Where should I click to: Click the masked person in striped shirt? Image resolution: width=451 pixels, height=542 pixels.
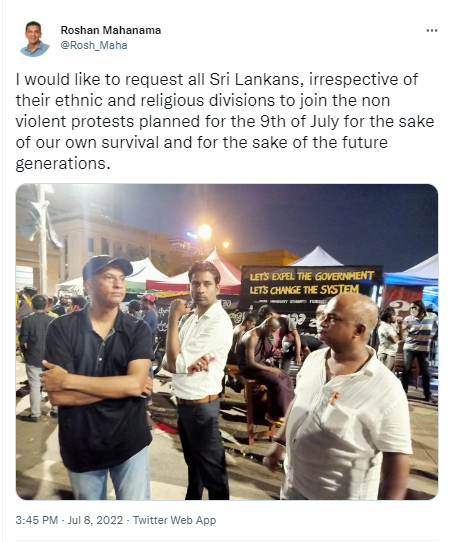pos(418,349)
